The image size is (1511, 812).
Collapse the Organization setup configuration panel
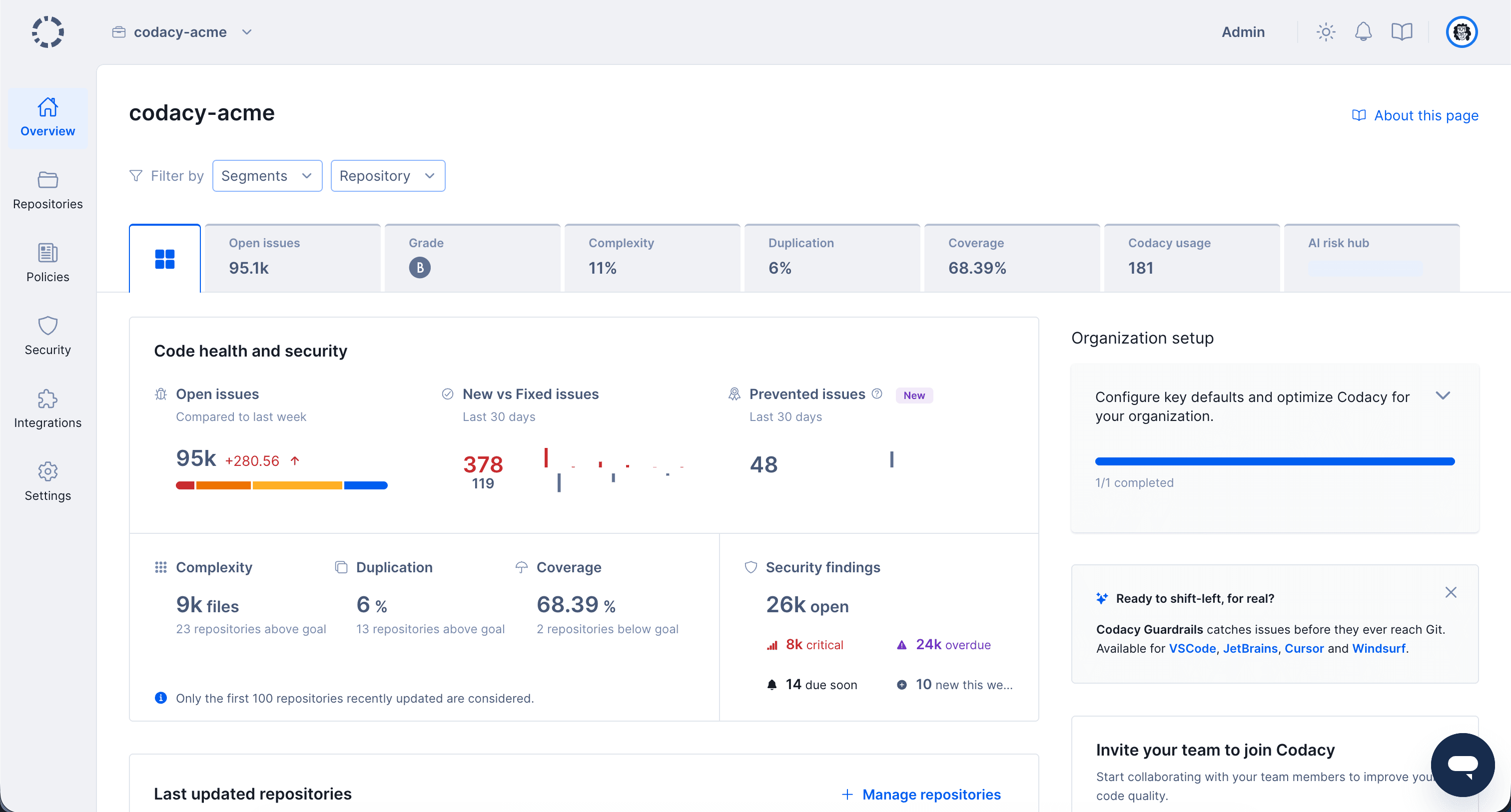coord(1444,397)
